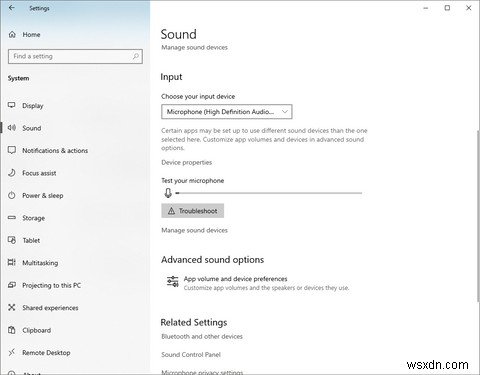Viewport: 480px width, 375px height.
Task: Expand input device list with chevron
Action: tap(285, 112)
